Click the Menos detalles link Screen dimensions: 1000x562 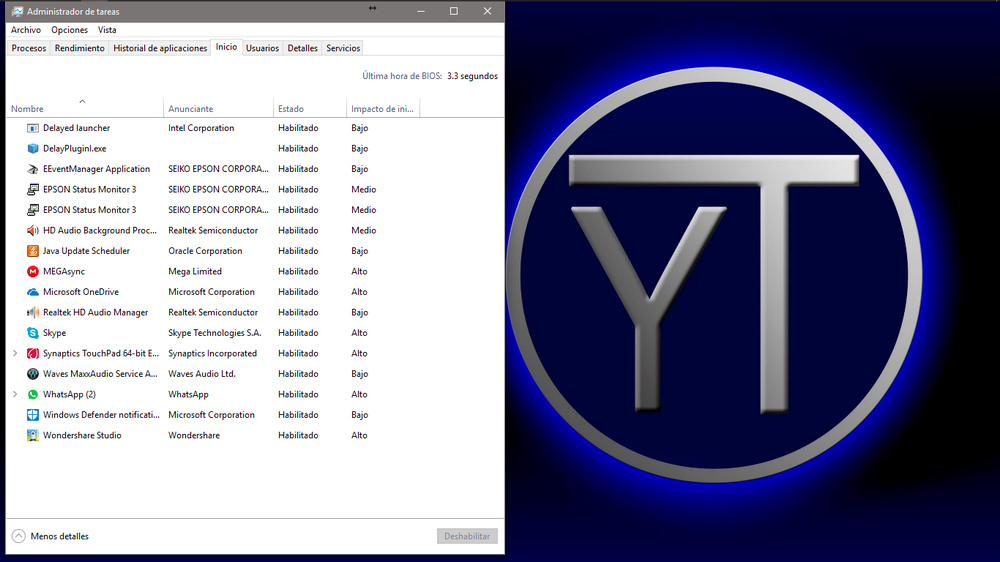point(59,536)
